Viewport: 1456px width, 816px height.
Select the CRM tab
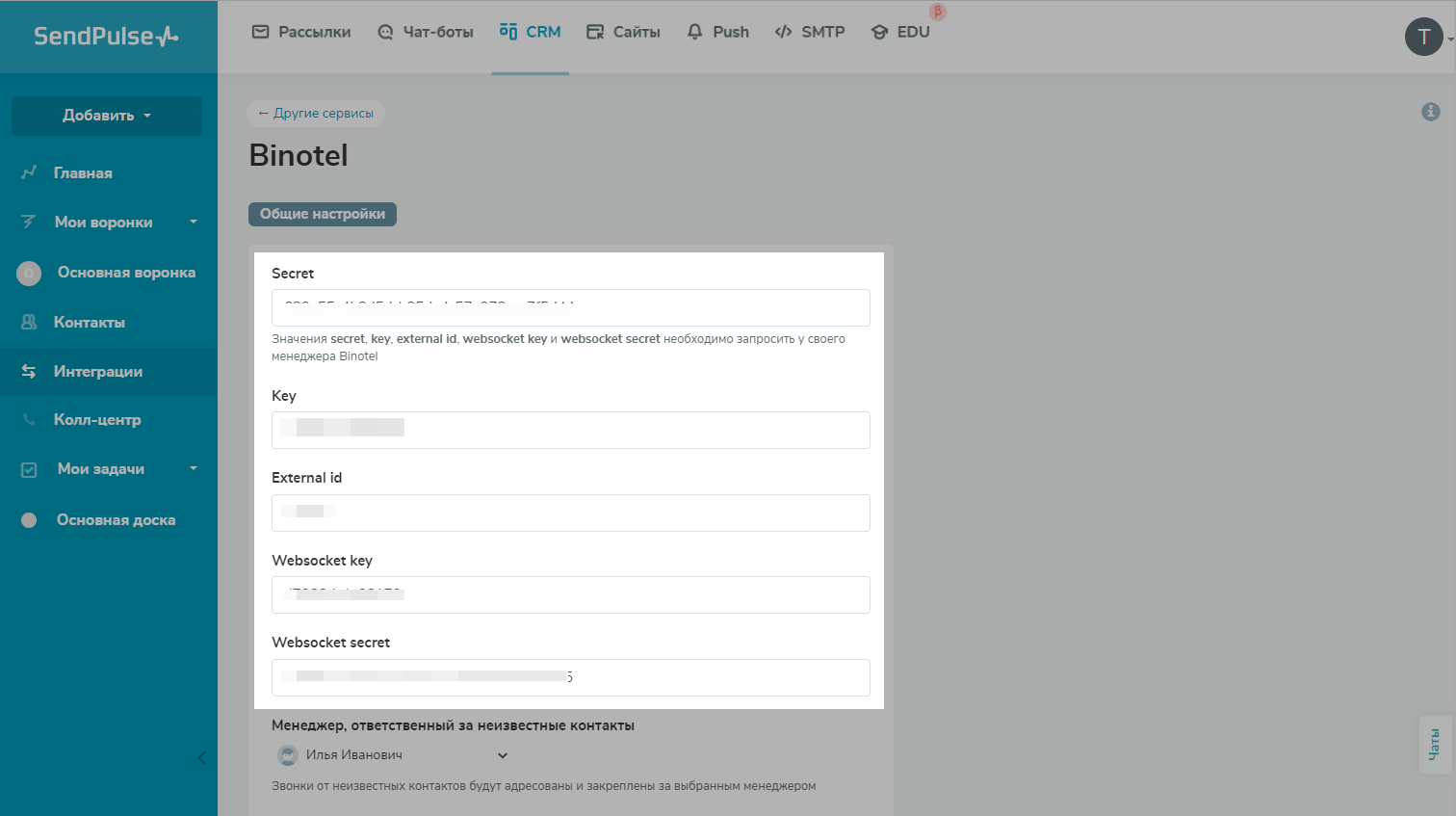coord(531,32)
